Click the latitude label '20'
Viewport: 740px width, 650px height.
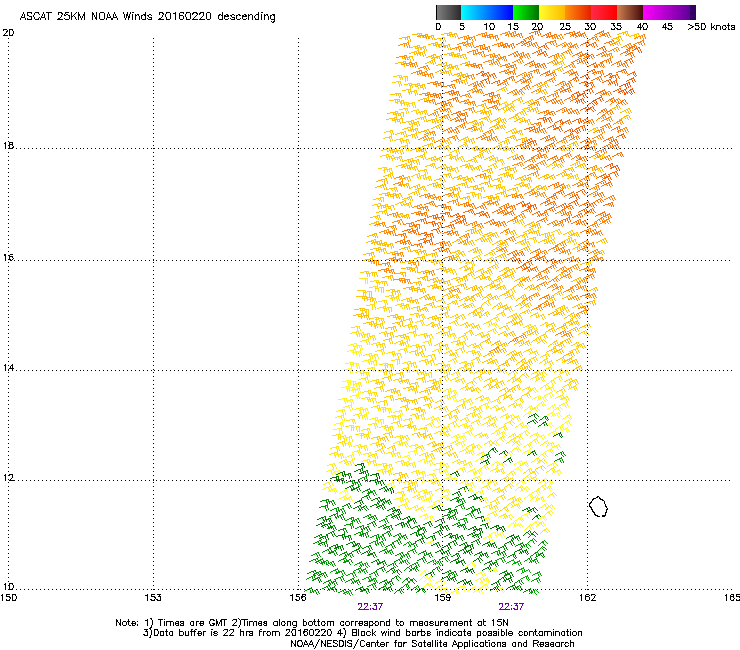pos(8,33)
